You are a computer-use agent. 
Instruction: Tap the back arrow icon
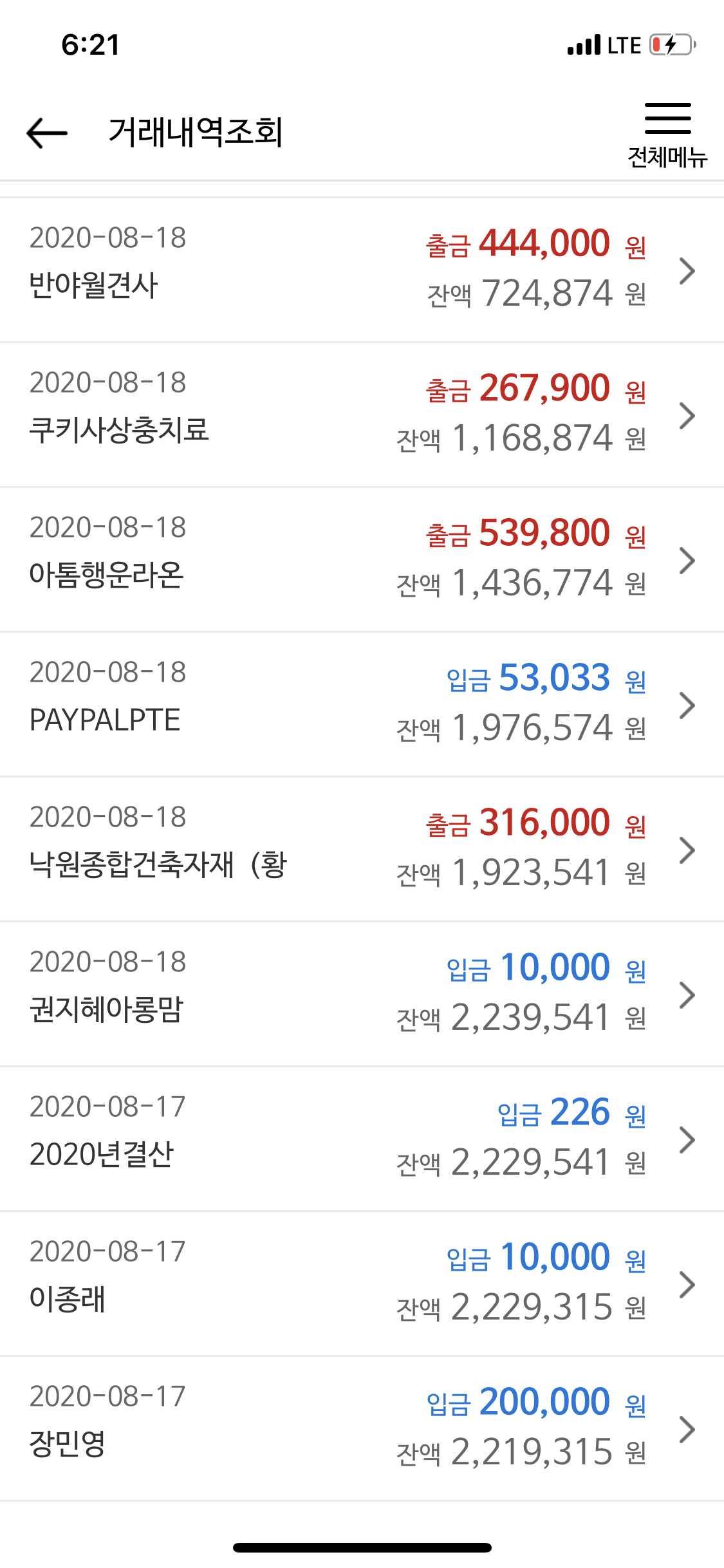click(47, 133)
